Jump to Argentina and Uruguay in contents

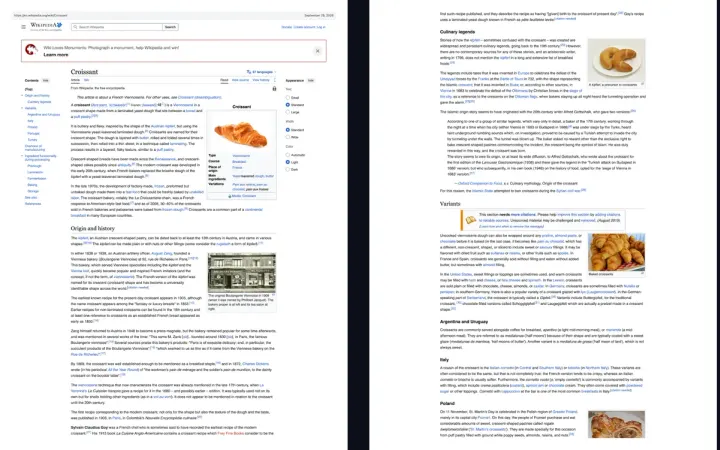44,114
